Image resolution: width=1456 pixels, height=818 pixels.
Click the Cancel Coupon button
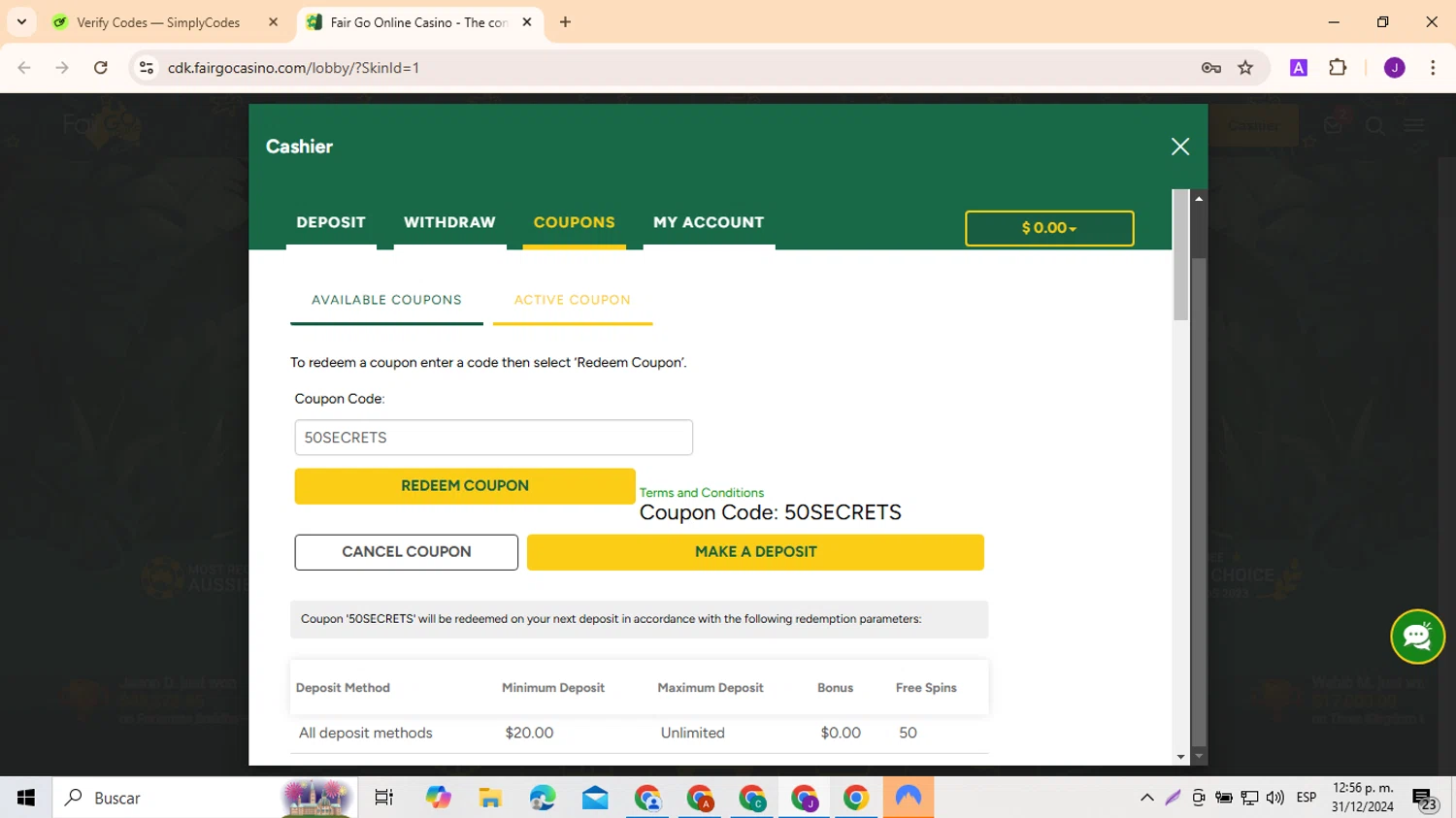[x=406, y=552]
